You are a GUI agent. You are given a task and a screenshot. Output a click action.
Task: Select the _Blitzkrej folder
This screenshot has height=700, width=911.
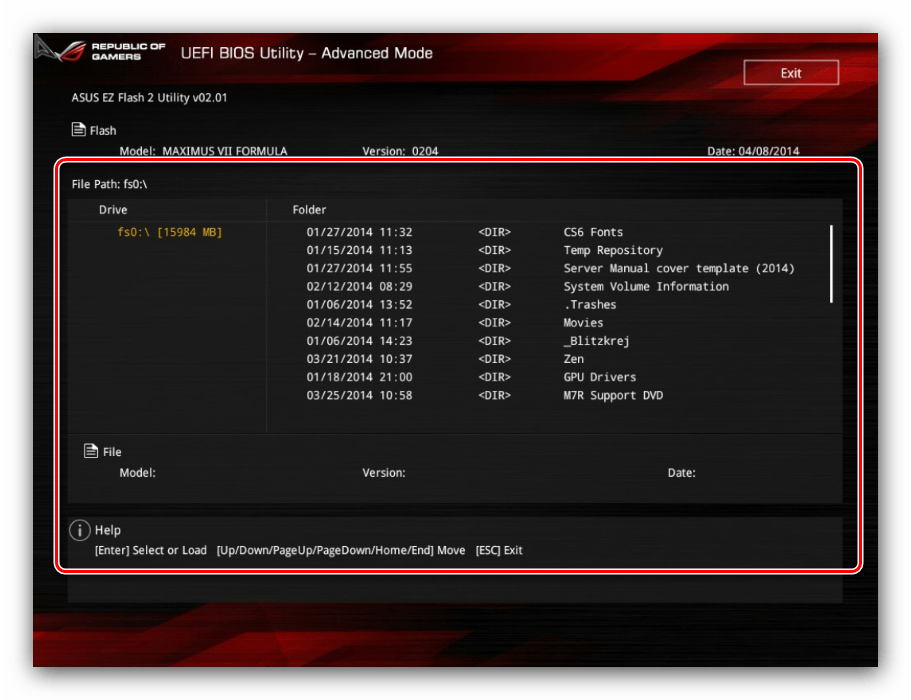point(596,341)
